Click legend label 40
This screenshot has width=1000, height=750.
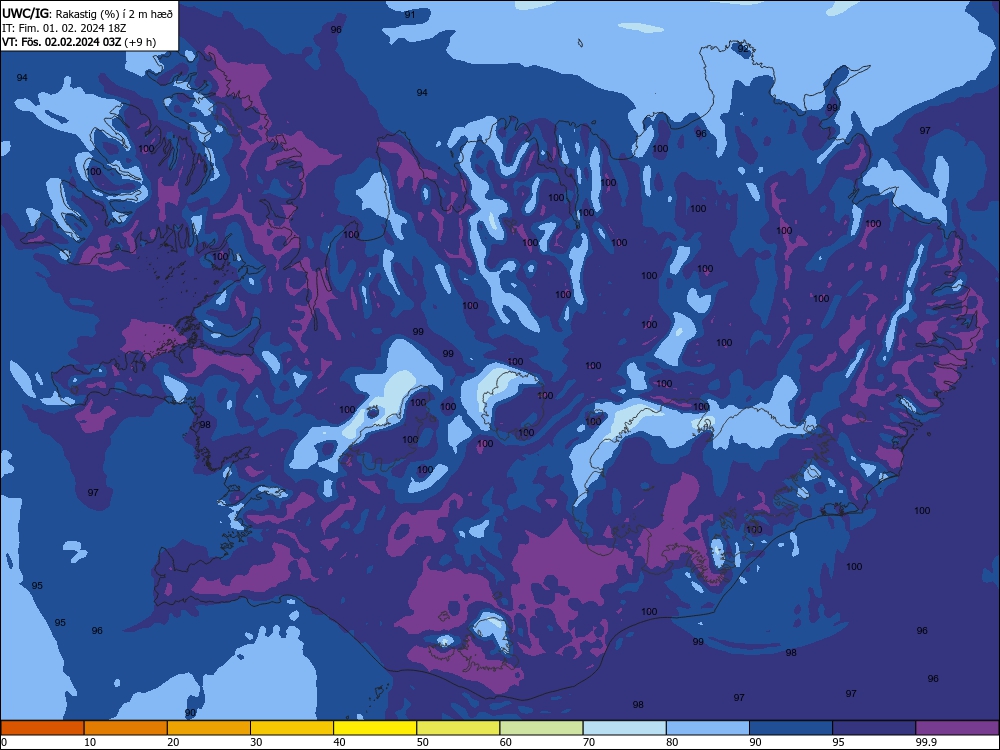click(339, 742)
